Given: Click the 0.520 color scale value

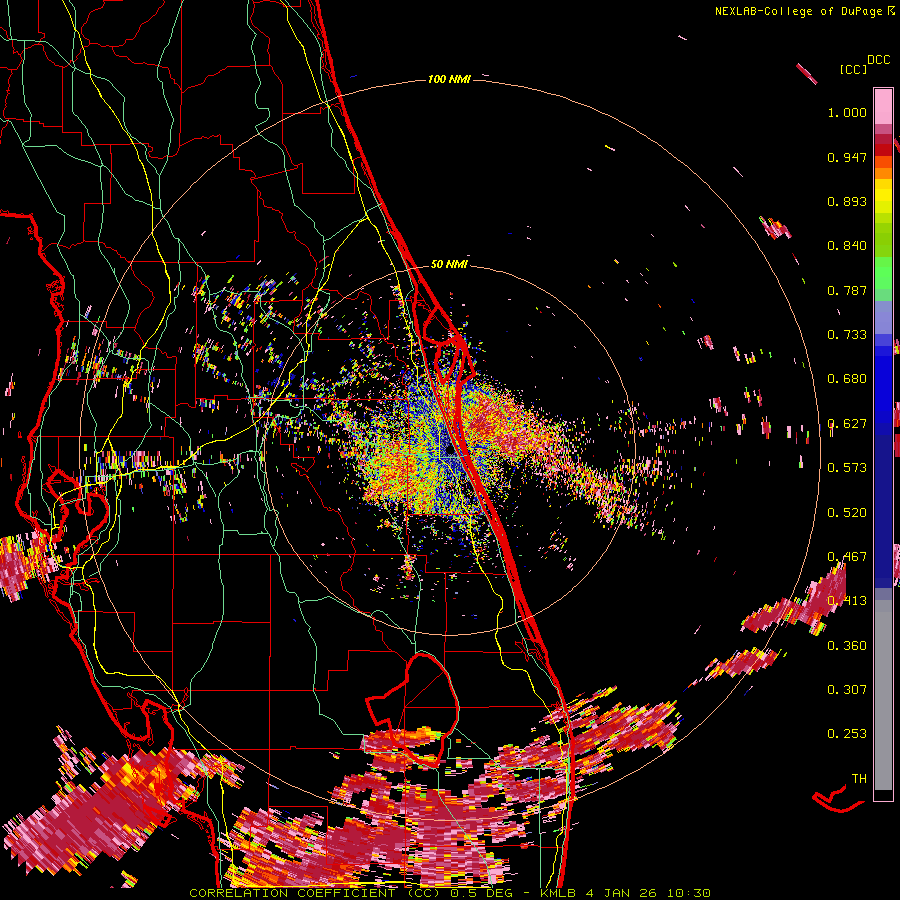Looking at the screenshot, I should pos(847,513).
